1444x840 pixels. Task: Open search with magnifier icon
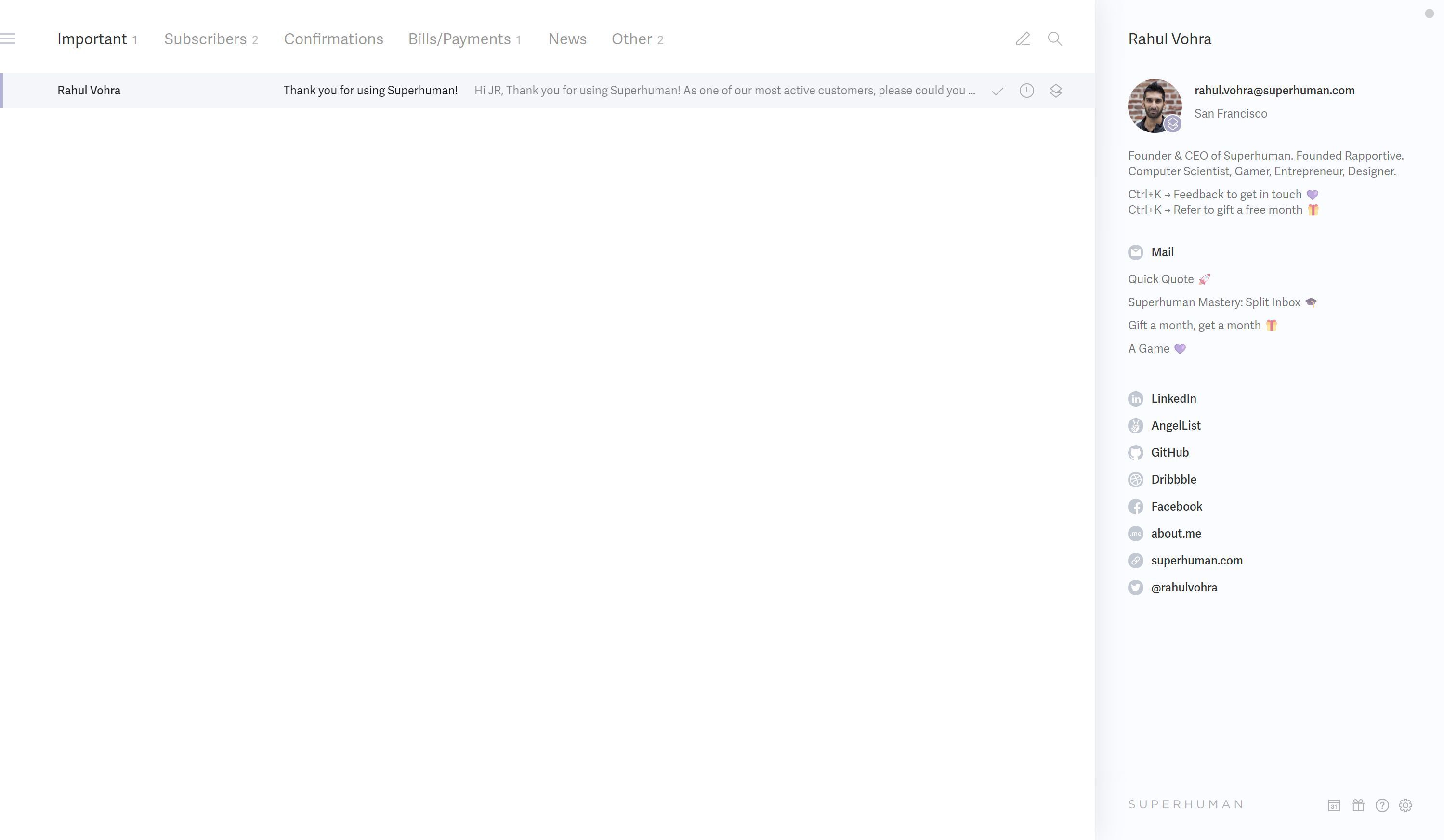1055,39
